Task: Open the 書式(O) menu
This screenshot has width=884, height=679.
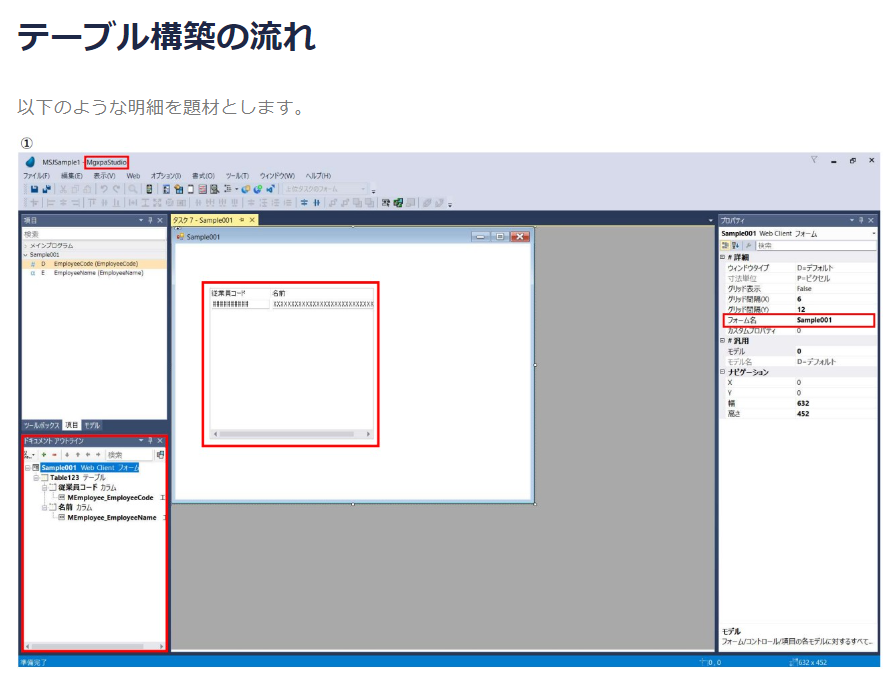Action: point(203,175)
